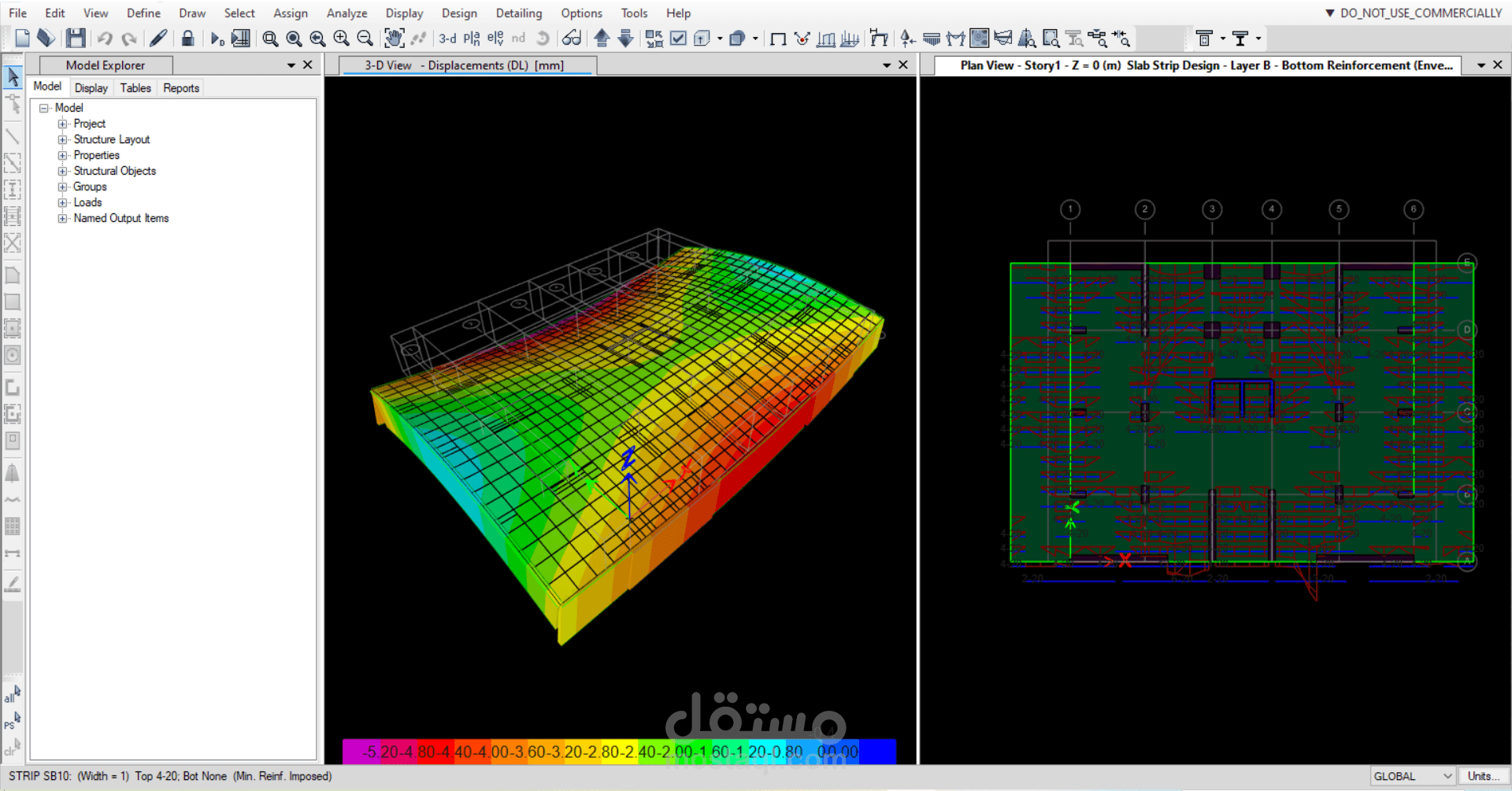The width and height of the screenshot is (1512, 791).
Task: Click grid bubble 3 in Plan View
Action: (x=1212, y=209)
